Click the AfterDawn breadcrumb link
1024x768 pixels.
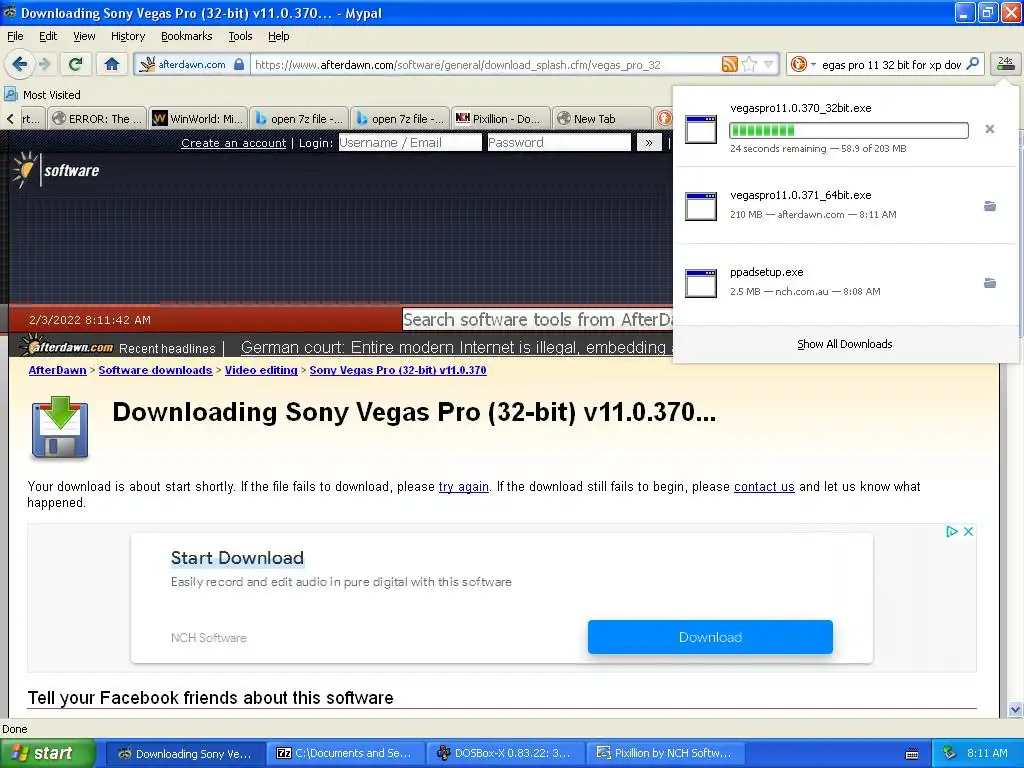(x=57, y=370)
